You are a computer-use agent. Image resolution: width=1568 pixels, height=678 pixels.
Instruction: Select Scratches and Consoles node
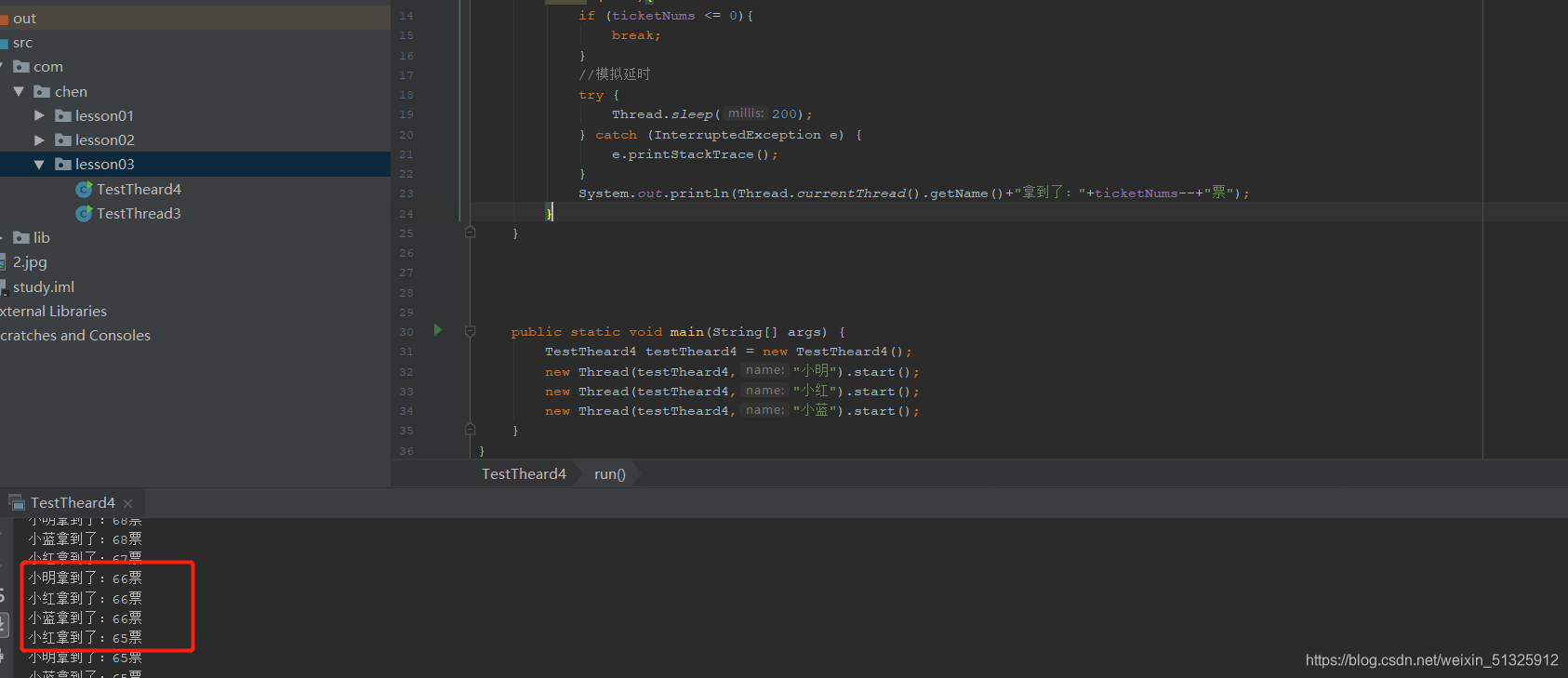(x=75, y=336)
